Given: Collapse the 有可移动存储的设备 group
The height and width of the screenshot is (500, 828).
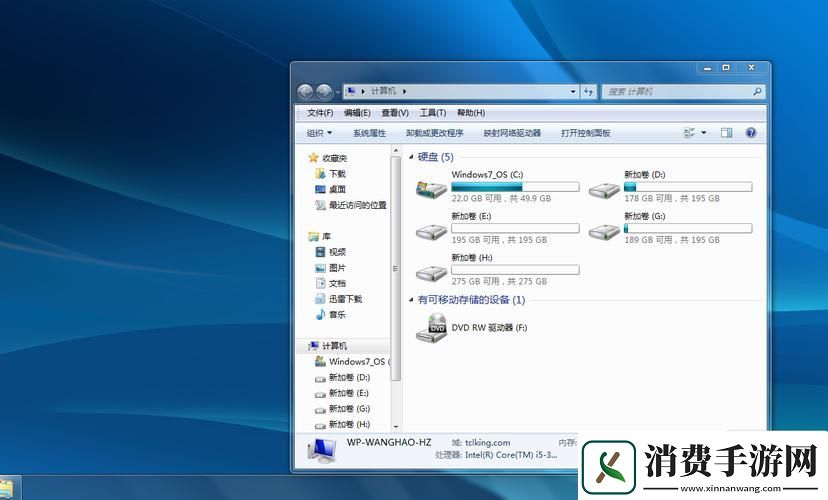Looking at the screenshot, I should pos(411,300).
